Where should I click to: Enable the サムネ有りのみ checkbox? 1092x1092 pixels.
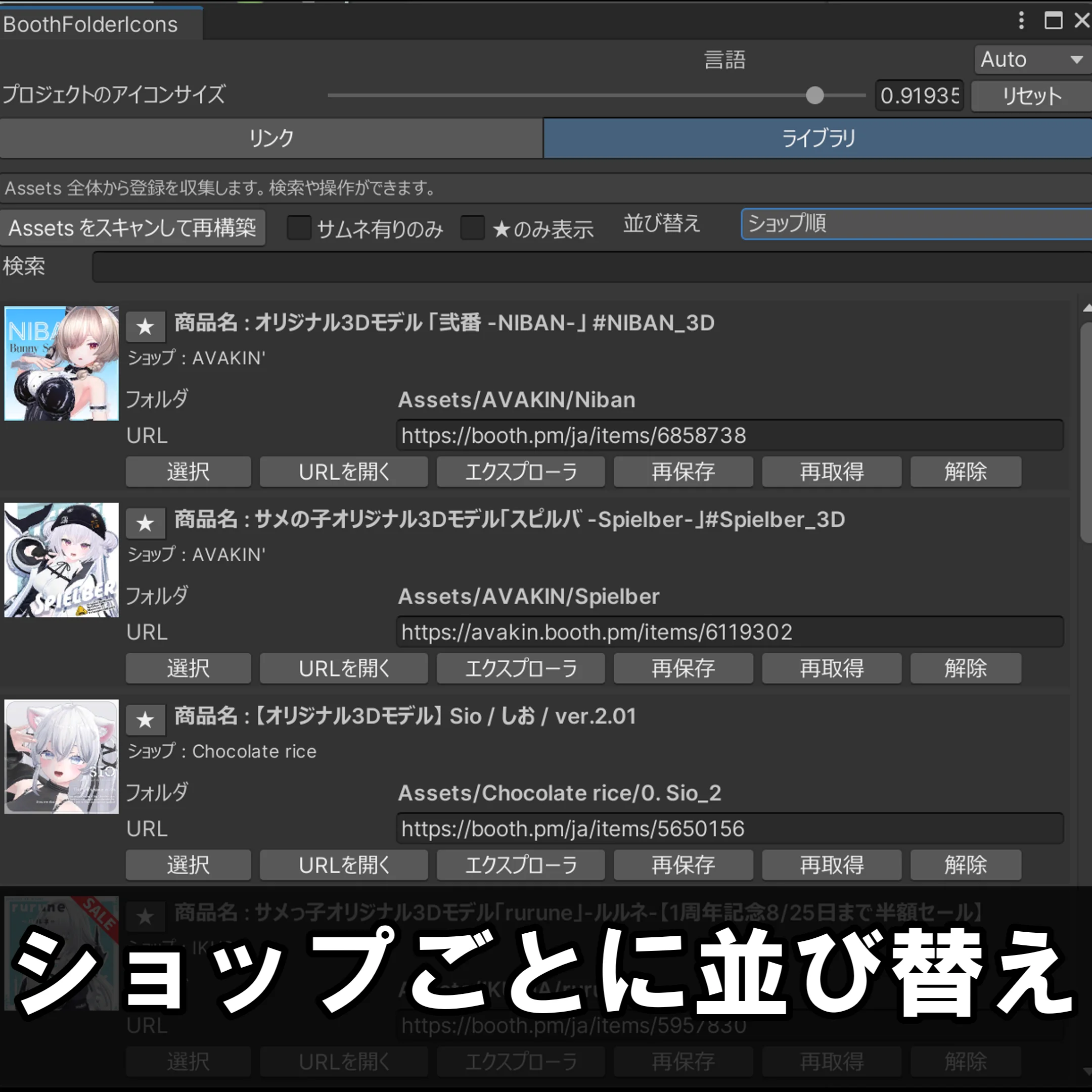tap(299, 228)
